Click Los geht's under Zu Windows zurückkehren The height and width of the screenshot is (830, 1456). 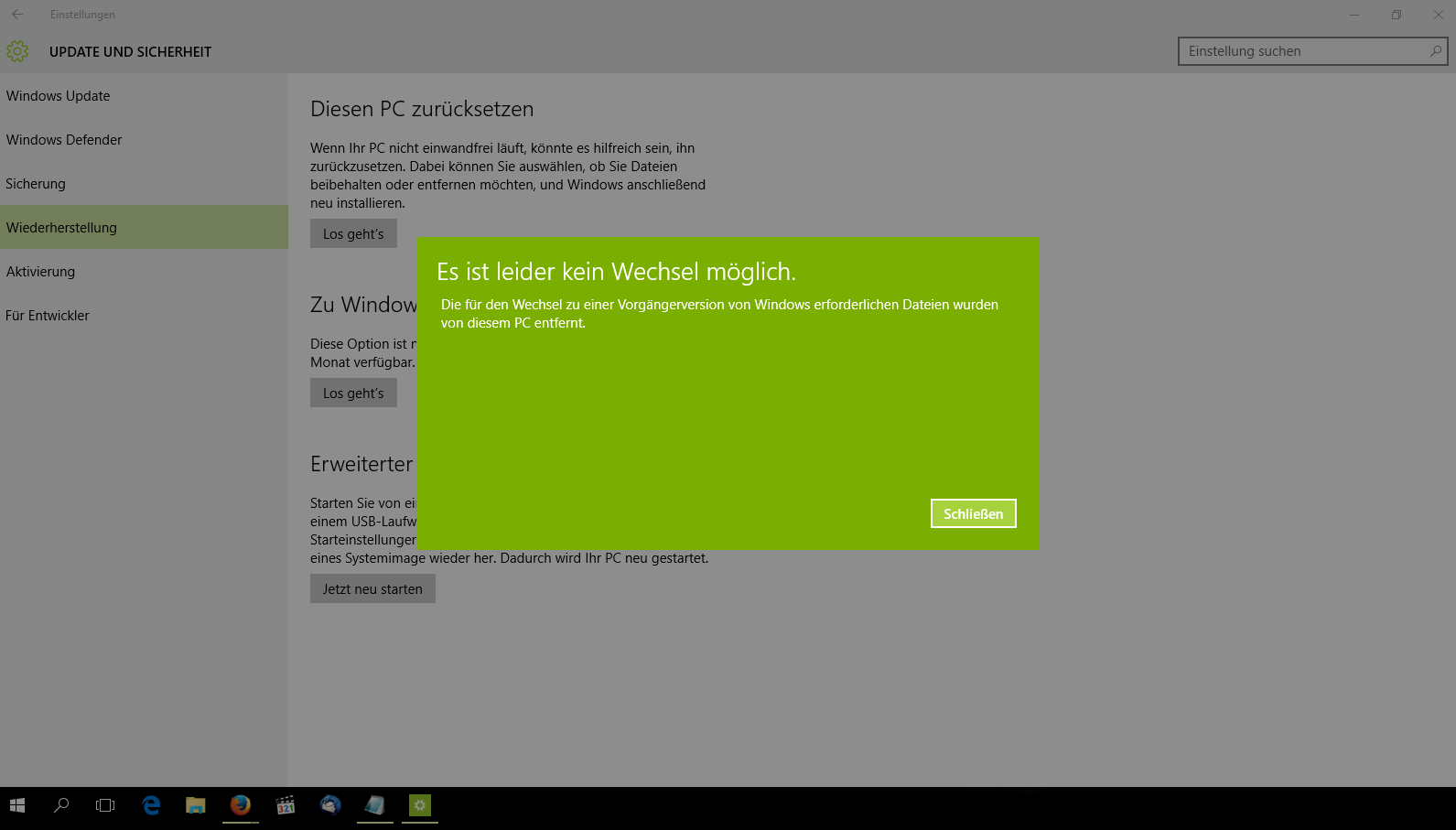(x=353, y=393)
